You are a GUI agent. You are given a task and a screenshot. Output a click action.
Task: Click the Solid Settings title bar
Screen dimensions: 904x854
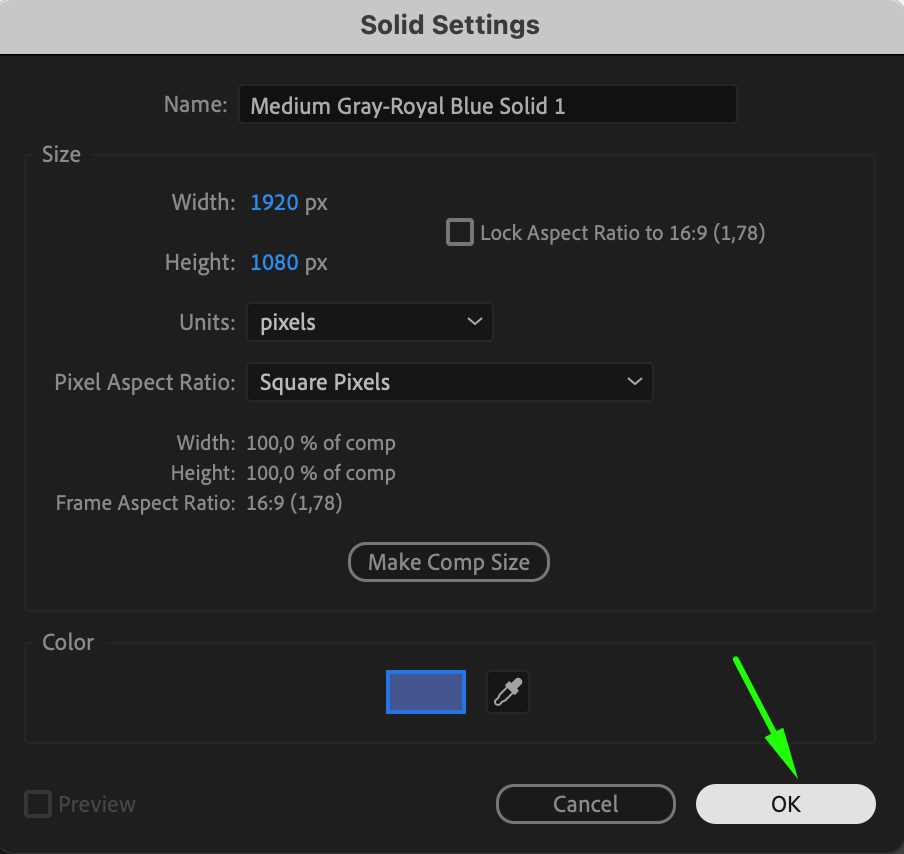(450, 25)
